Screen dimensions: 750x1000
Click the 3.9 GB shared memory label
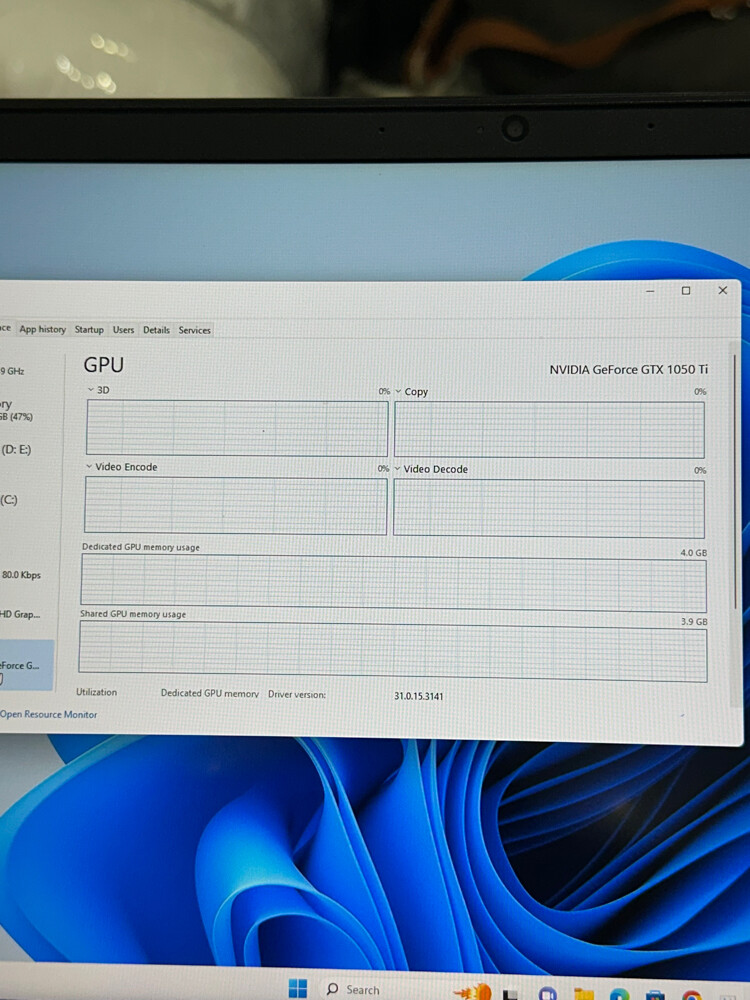click(x=694, y=621)
